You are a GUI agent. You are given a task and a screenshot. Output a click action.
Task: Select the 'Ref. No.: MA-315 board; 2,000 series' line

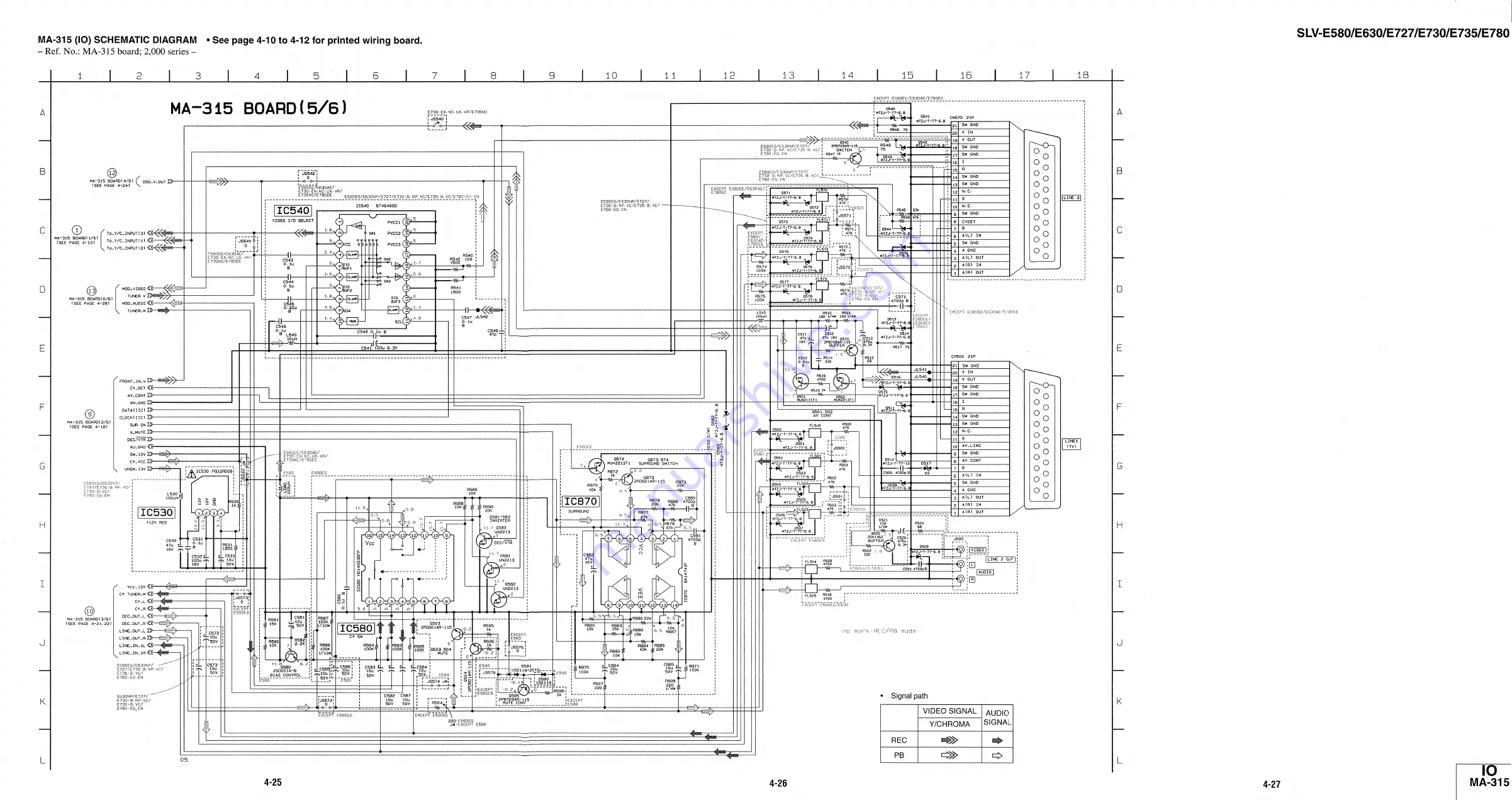(117, 52)
